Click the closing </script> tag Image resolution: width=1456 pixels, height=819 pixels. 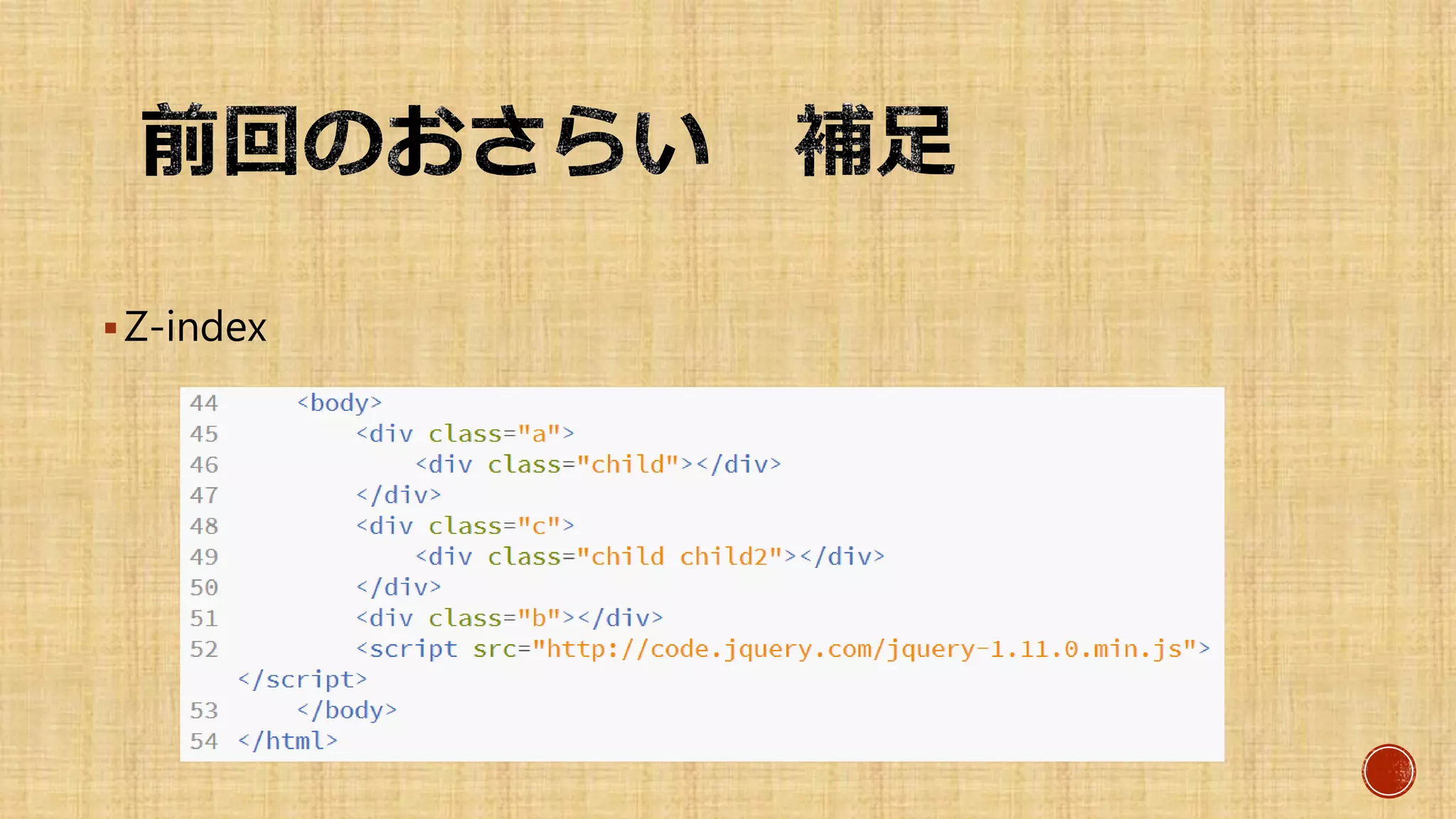point(302,680)
